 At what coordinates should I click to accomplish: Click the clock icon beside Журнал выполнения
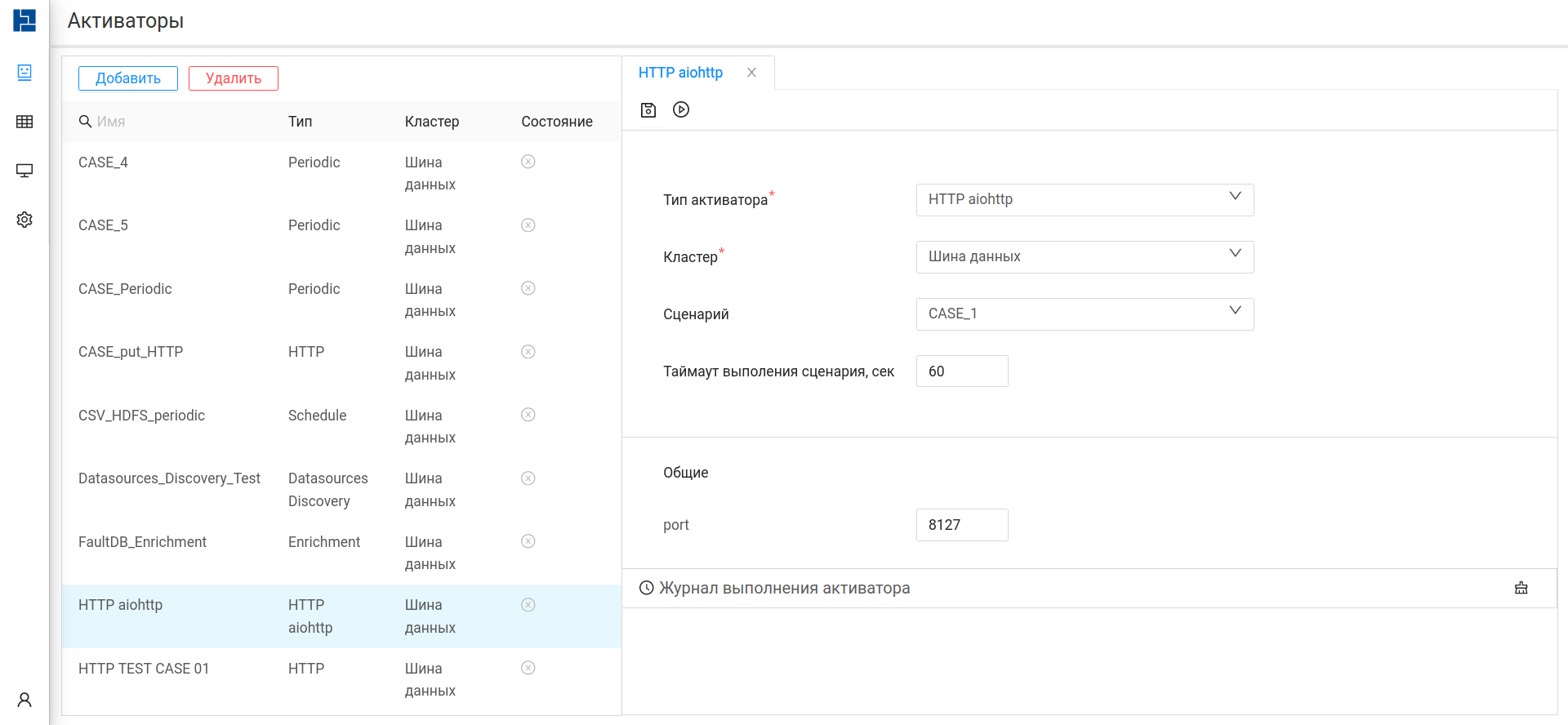(x=647, y=588)
